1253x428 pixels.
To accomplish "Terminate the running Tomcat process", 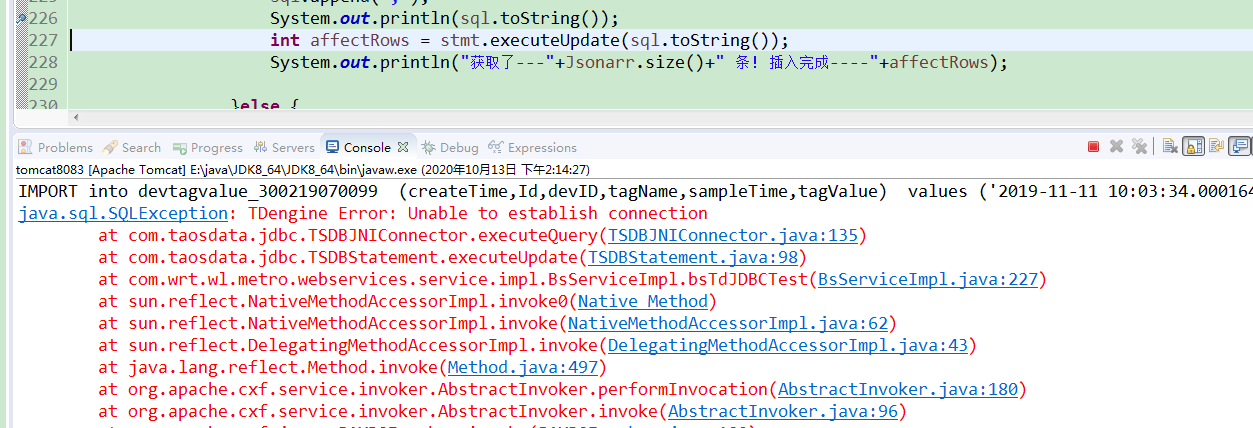I will [1093, 147].
